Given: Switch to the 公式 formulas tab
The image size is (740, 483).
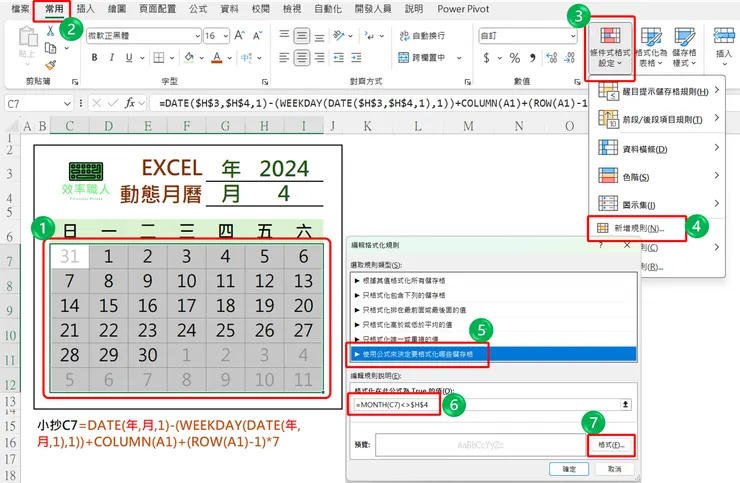Looking at the screenshot, I should [198, 8].
